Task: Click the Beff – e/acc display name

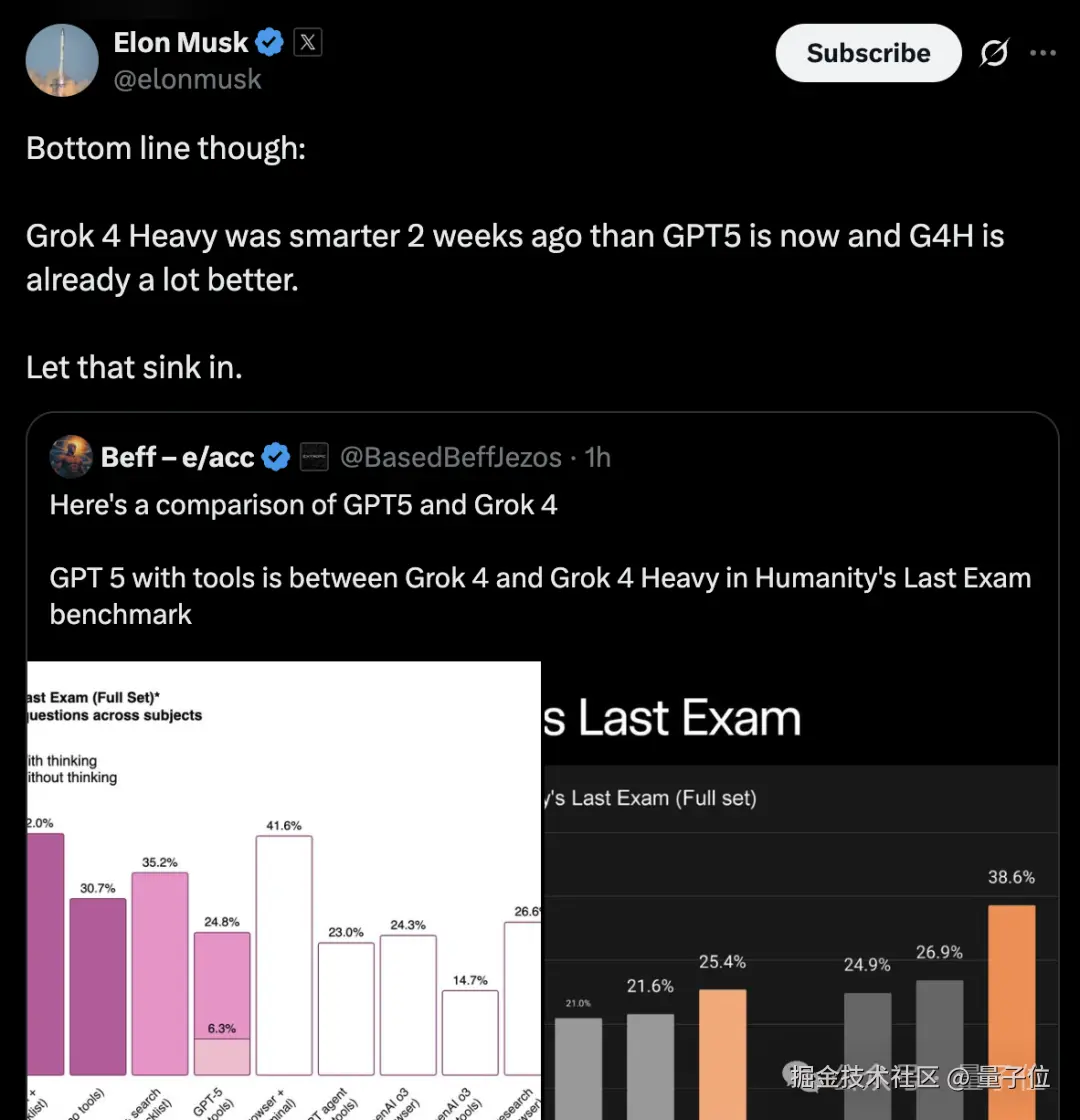Action: [x=177, y=457]
